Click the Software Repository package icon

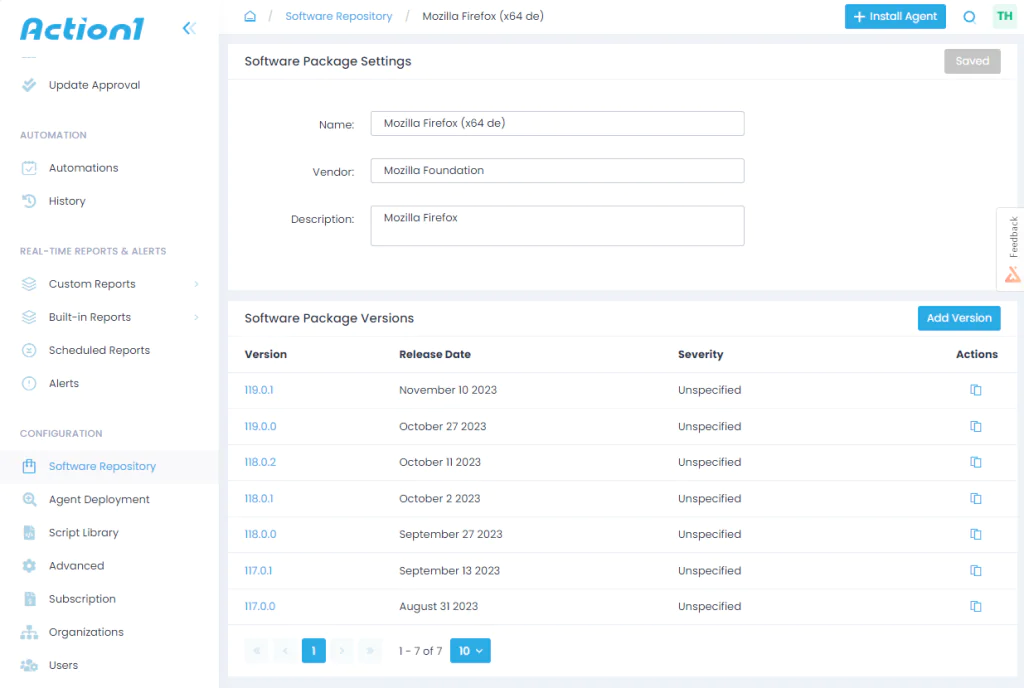pyautogui.click(x=29, y=466)
